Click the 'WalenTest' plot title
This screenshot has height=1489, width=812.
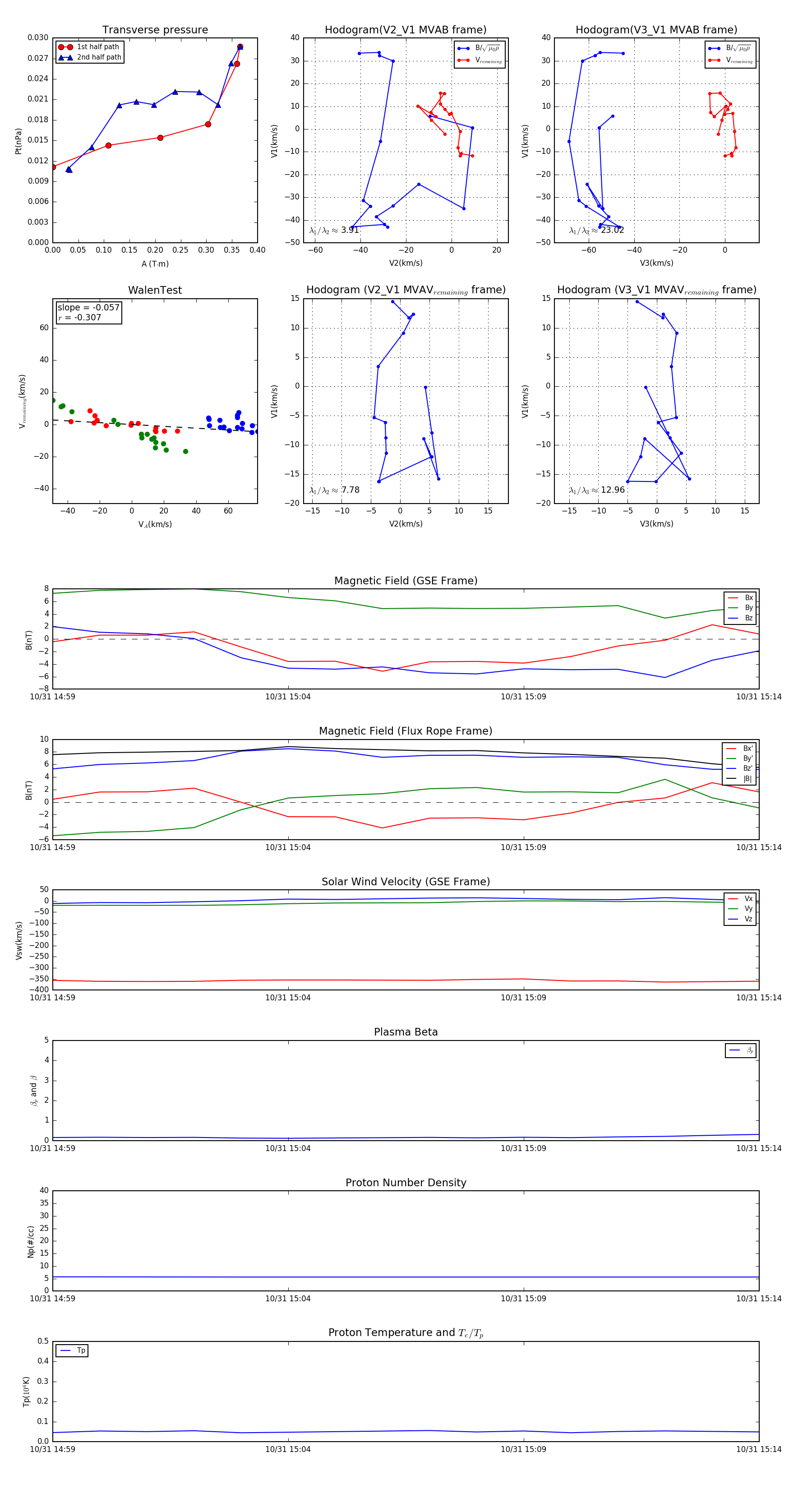coord(155,290)
